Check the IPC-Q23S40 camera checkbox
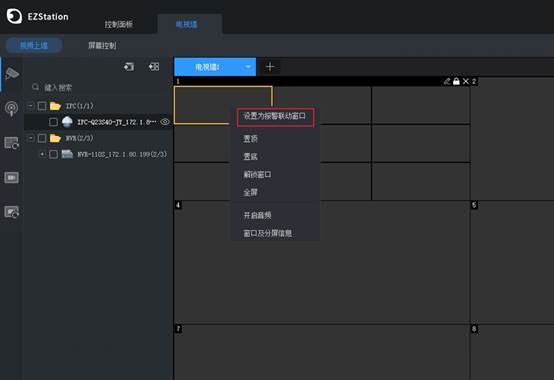Screen dimensions: 554x380 (x=53, y=122)
